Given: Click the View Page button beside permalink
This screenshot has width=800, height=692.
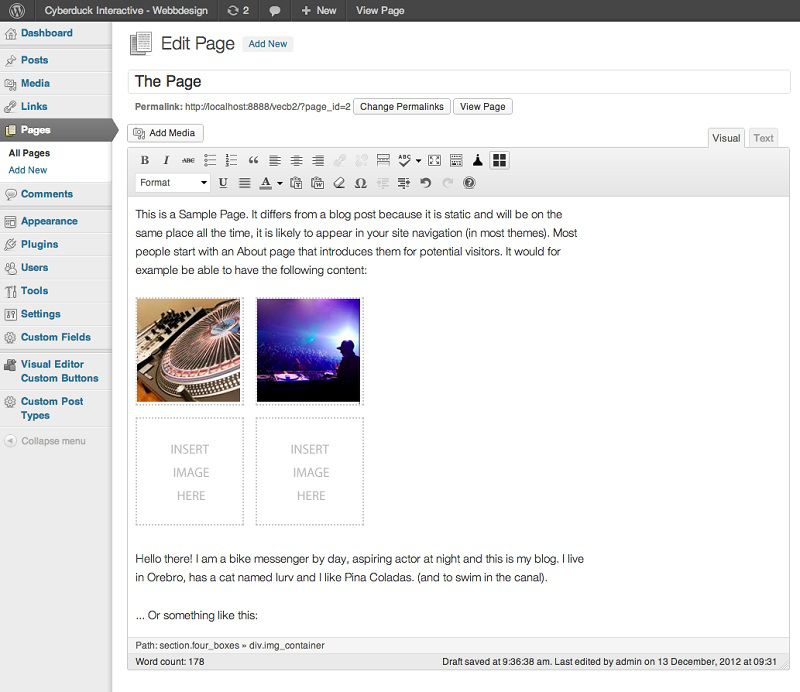Looking at the screenshot, I should pyautogui.click(x=483, y=107).
